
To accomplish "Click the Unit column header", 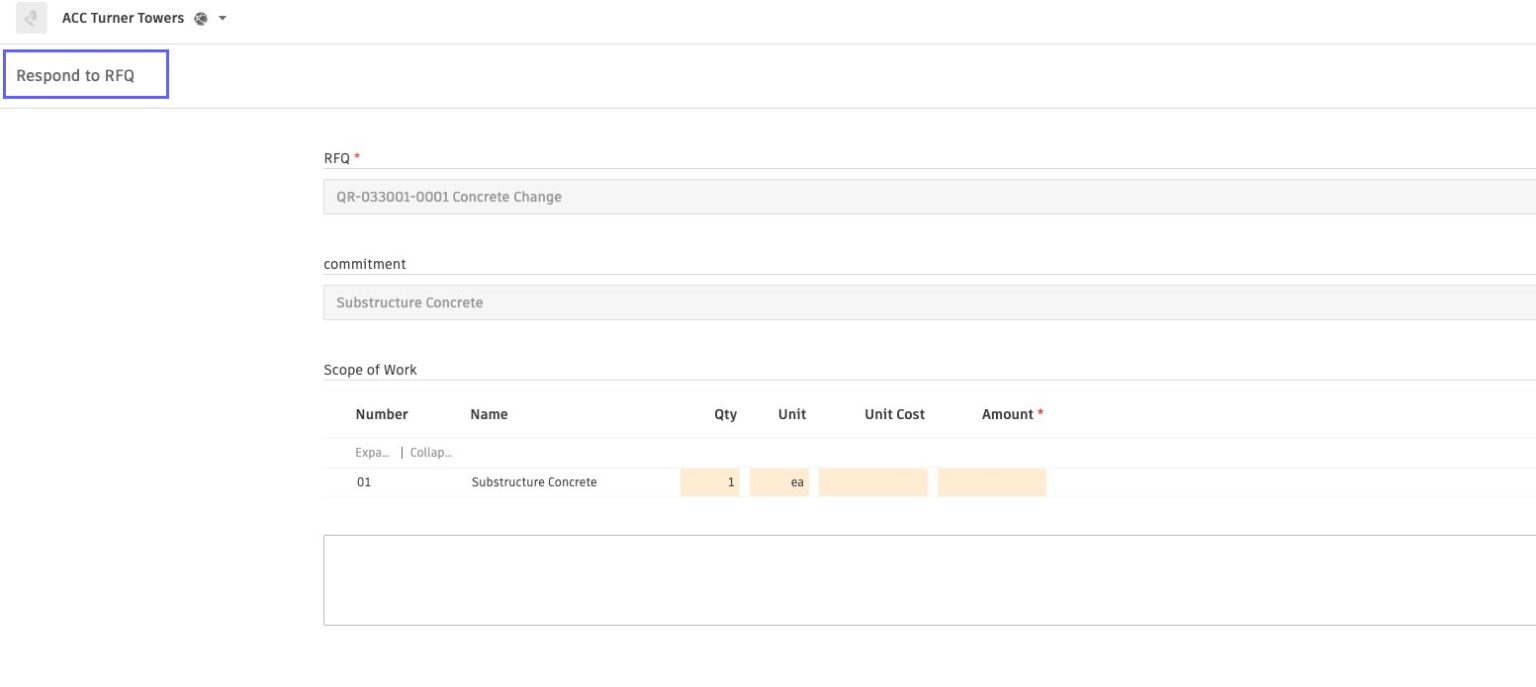I will coord(792,414).
